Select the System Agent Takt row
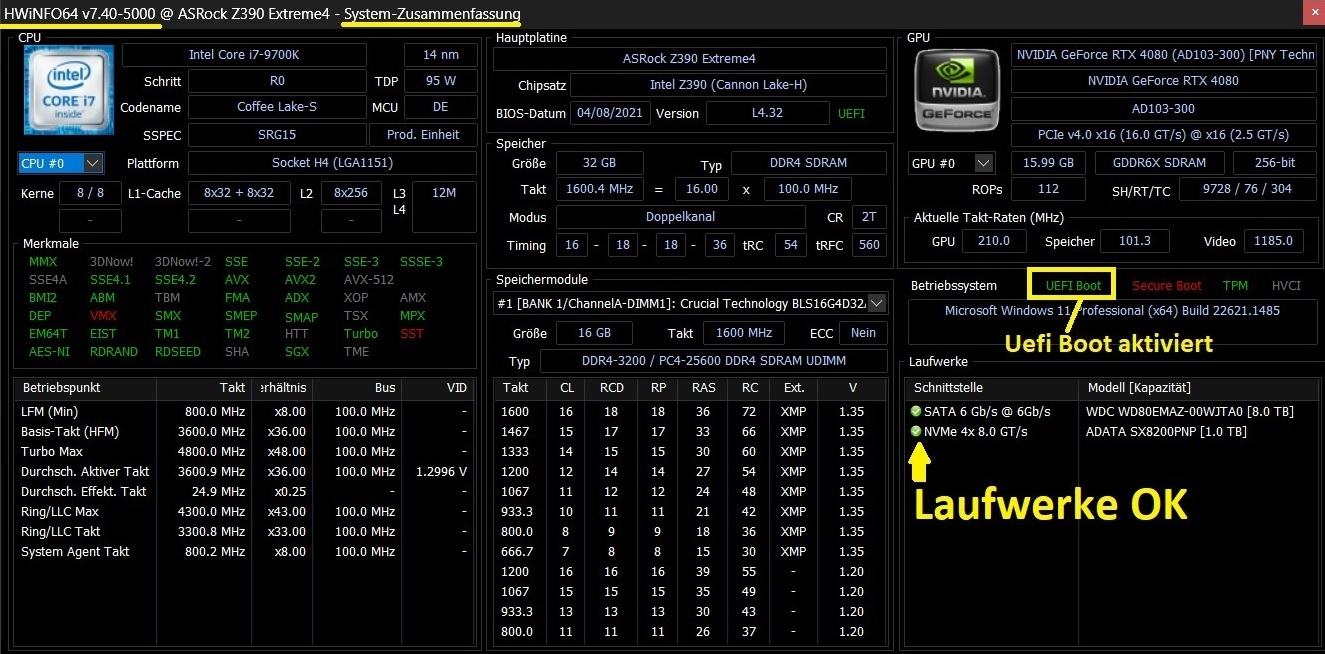The width and height of the screenshot is (1325, 654). [x=246, y=551]
